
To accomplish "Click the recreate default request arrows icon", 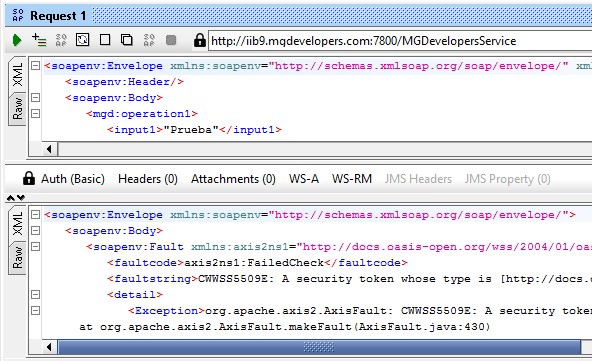I will (83, 40).
